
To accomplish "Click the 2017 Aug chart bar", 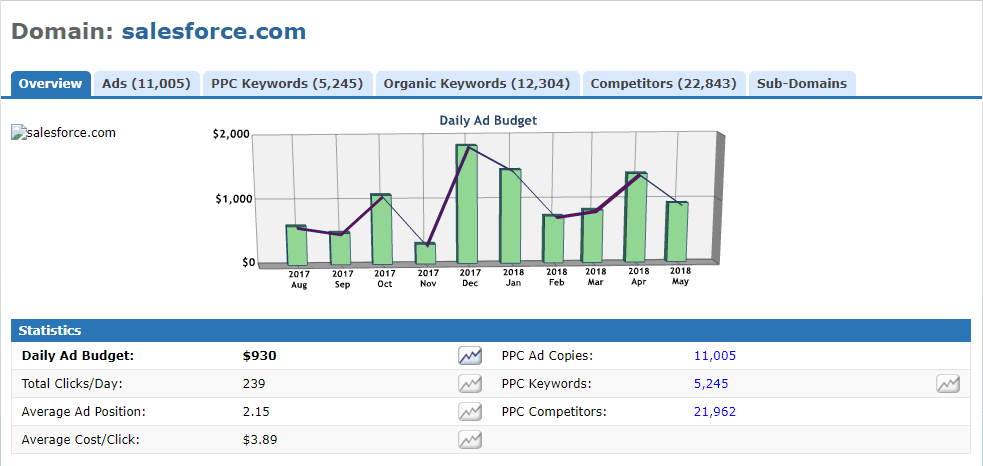I will pyautogui.click(x=297, y=245).
